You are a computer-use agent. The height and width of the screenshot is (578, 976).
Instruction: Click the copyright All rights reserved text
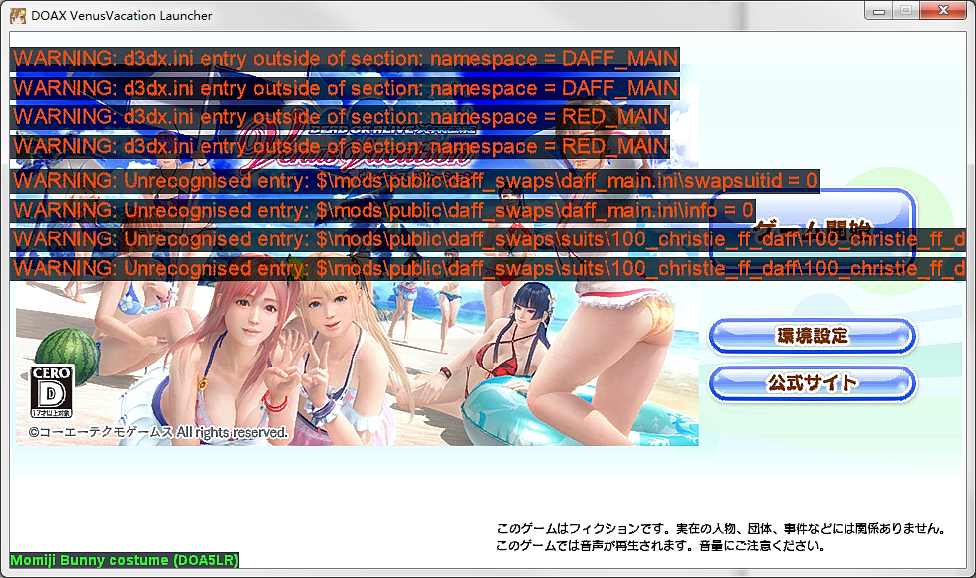(x=158, y=432)
